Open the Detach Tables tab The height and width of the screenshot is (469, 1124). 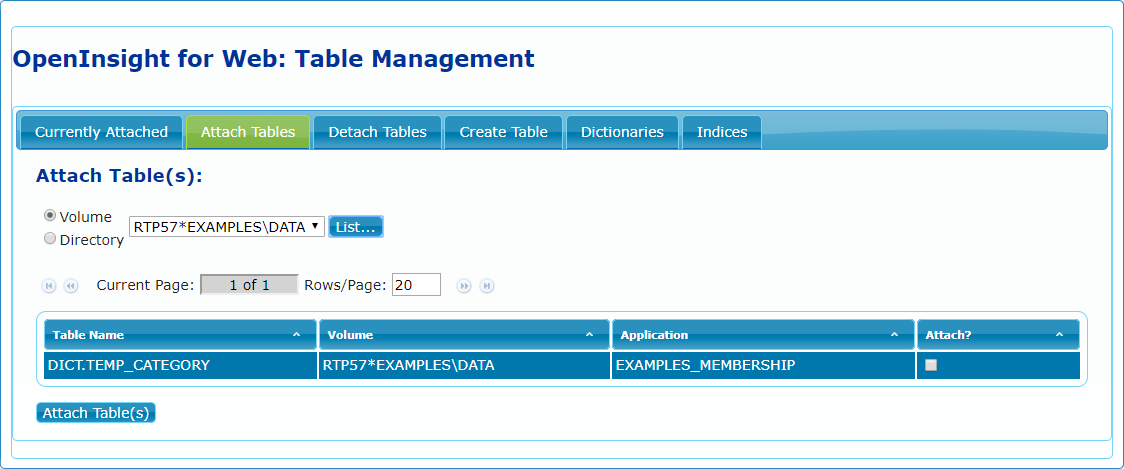(377, 132)
